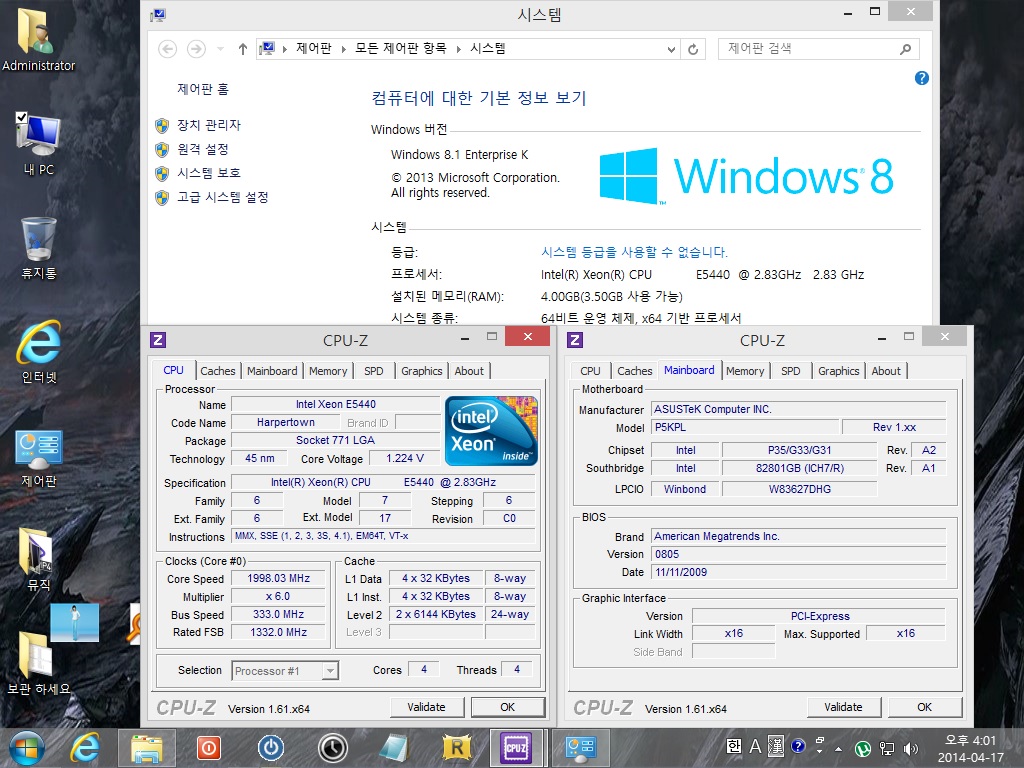Image resolution: width=1024 pixels, height=768 pixels.
Task: Open Graphics tab in right CPU-Z window
Action: tap(839, 371)
